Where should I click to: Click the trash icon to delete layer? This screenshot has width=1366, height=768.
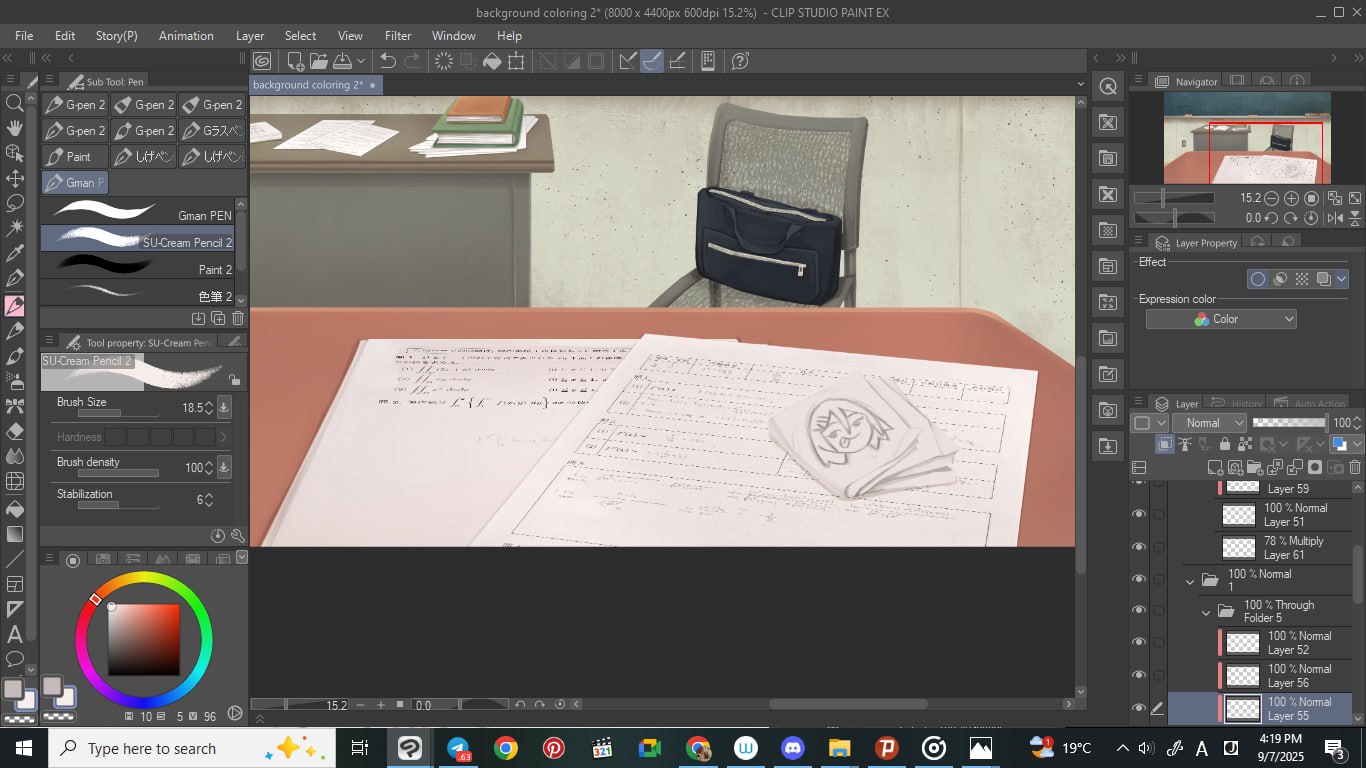[x=1355, y=467]
